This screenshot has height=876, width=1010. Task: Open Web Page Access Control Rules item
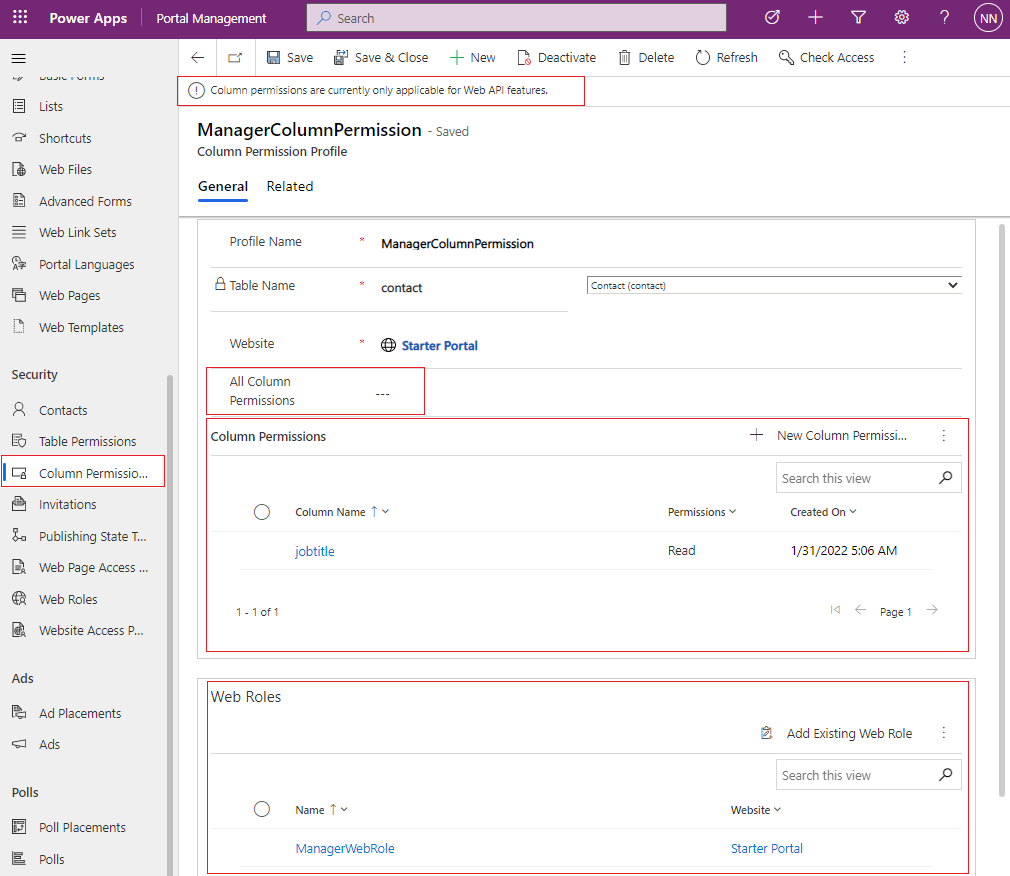(x=93, y=567)
